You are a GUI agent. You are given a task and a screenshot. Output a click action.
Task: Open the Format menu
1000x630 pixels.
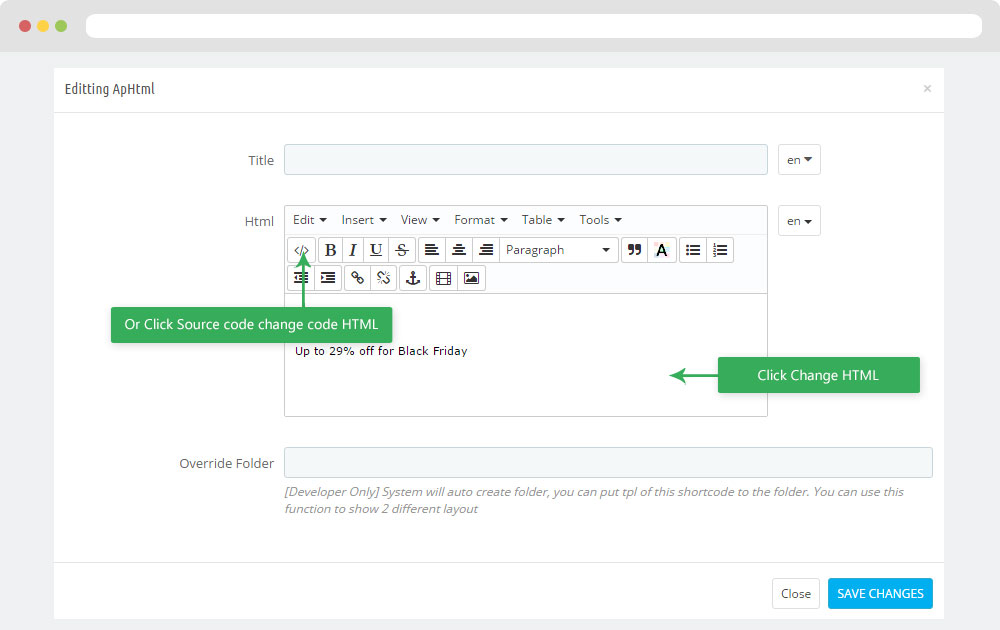(480, 220)
